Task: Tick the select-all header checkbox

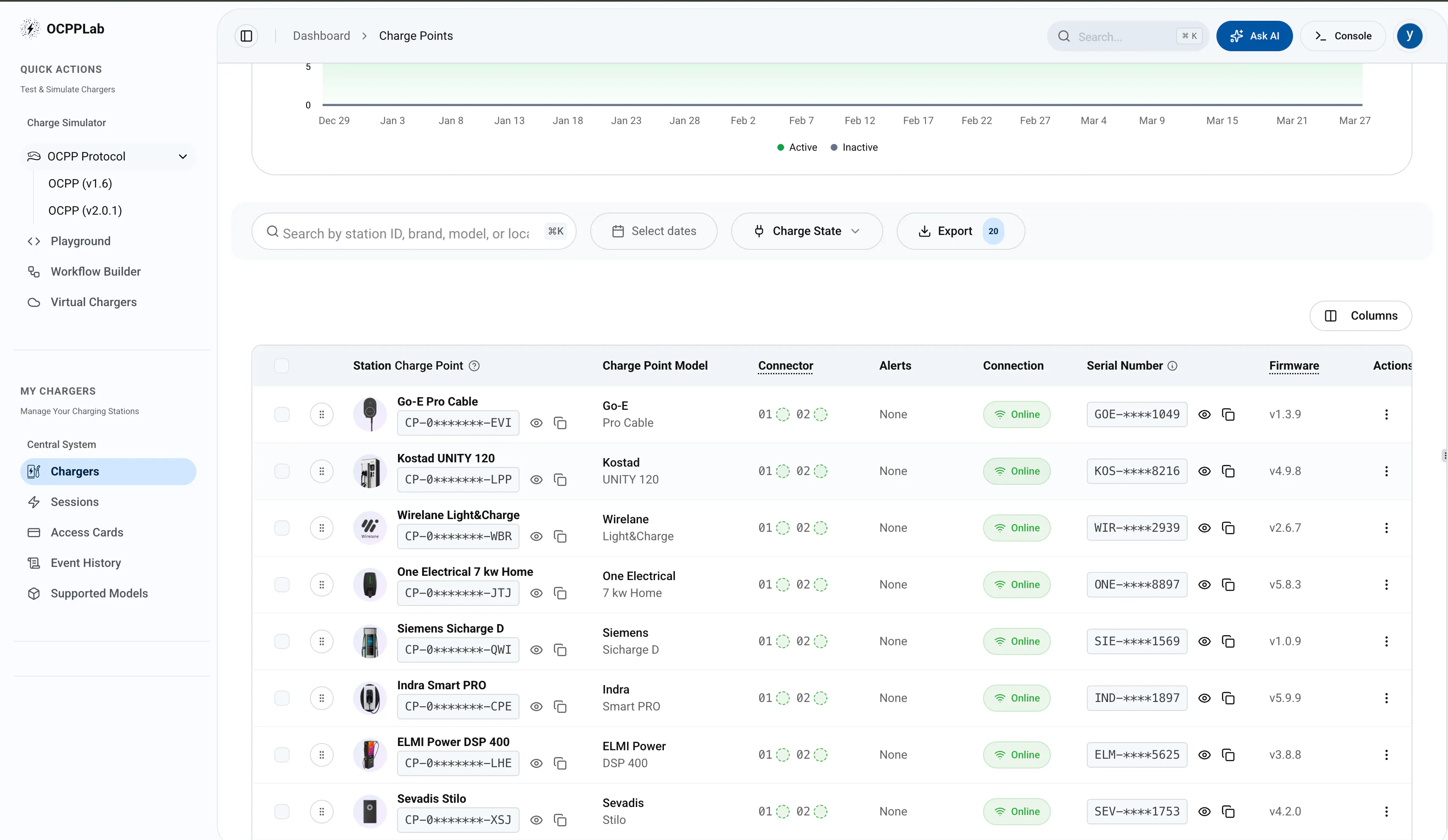Action: coord(282,366)
